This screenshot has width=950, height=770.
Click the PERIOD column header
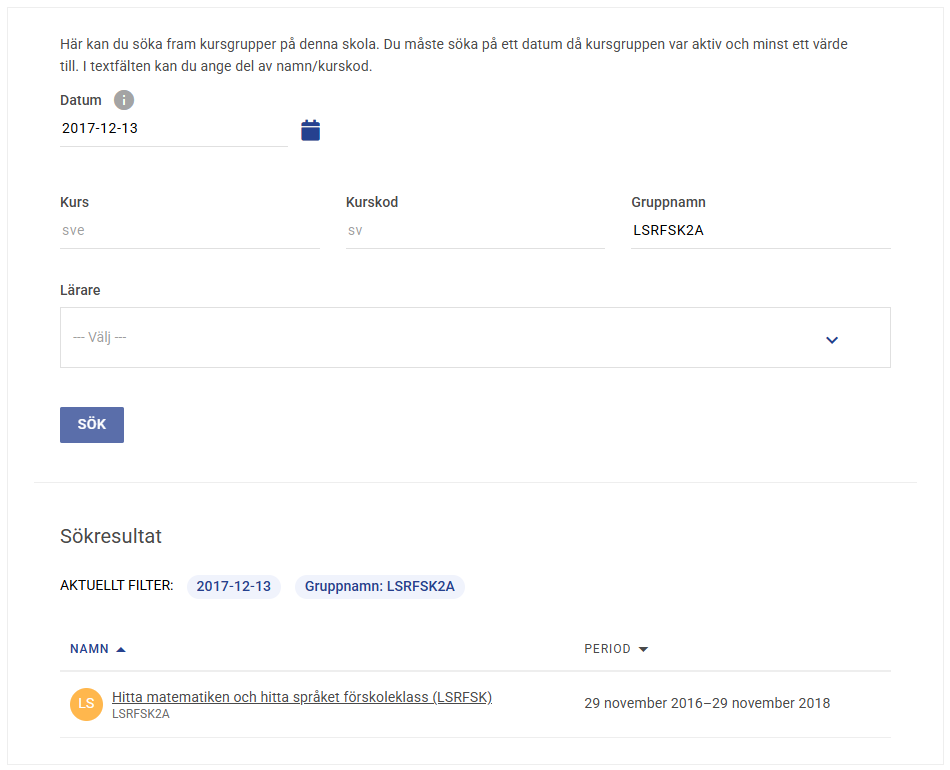(x=607, y=649)
